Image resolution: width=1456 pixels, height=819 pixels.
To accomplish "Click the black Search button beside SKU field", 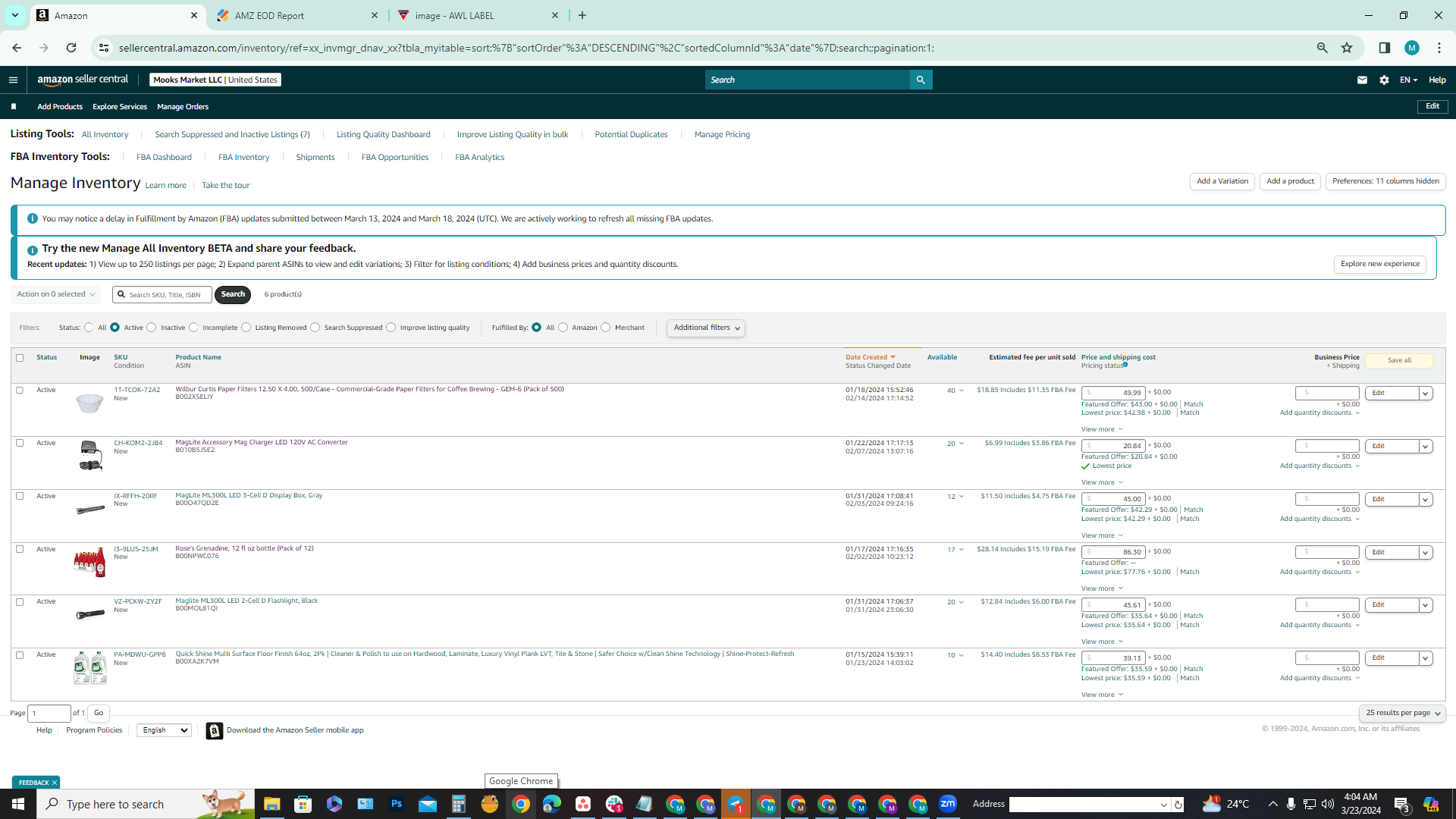I will click(233, 294).
